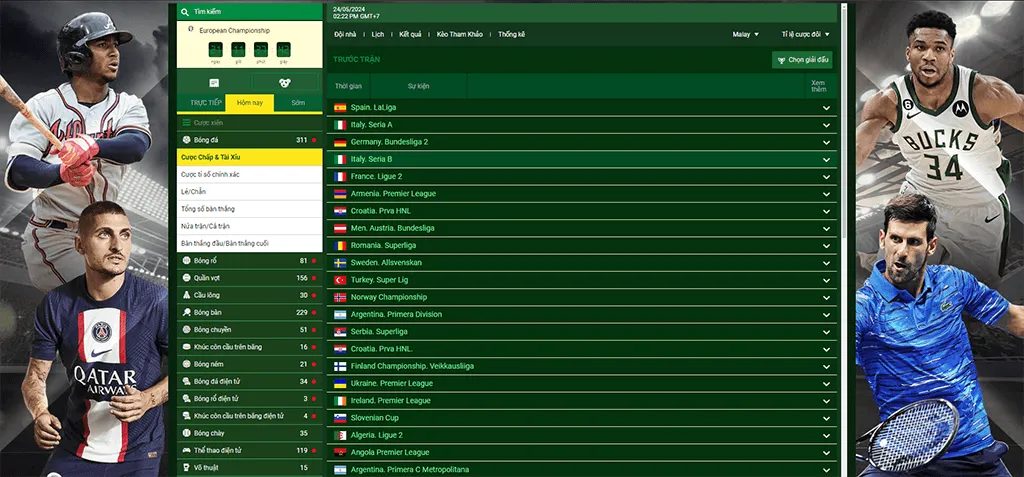1024x477 pixels.
Task: Click the Quần vợt tennis icon
Action: point(186,278)
